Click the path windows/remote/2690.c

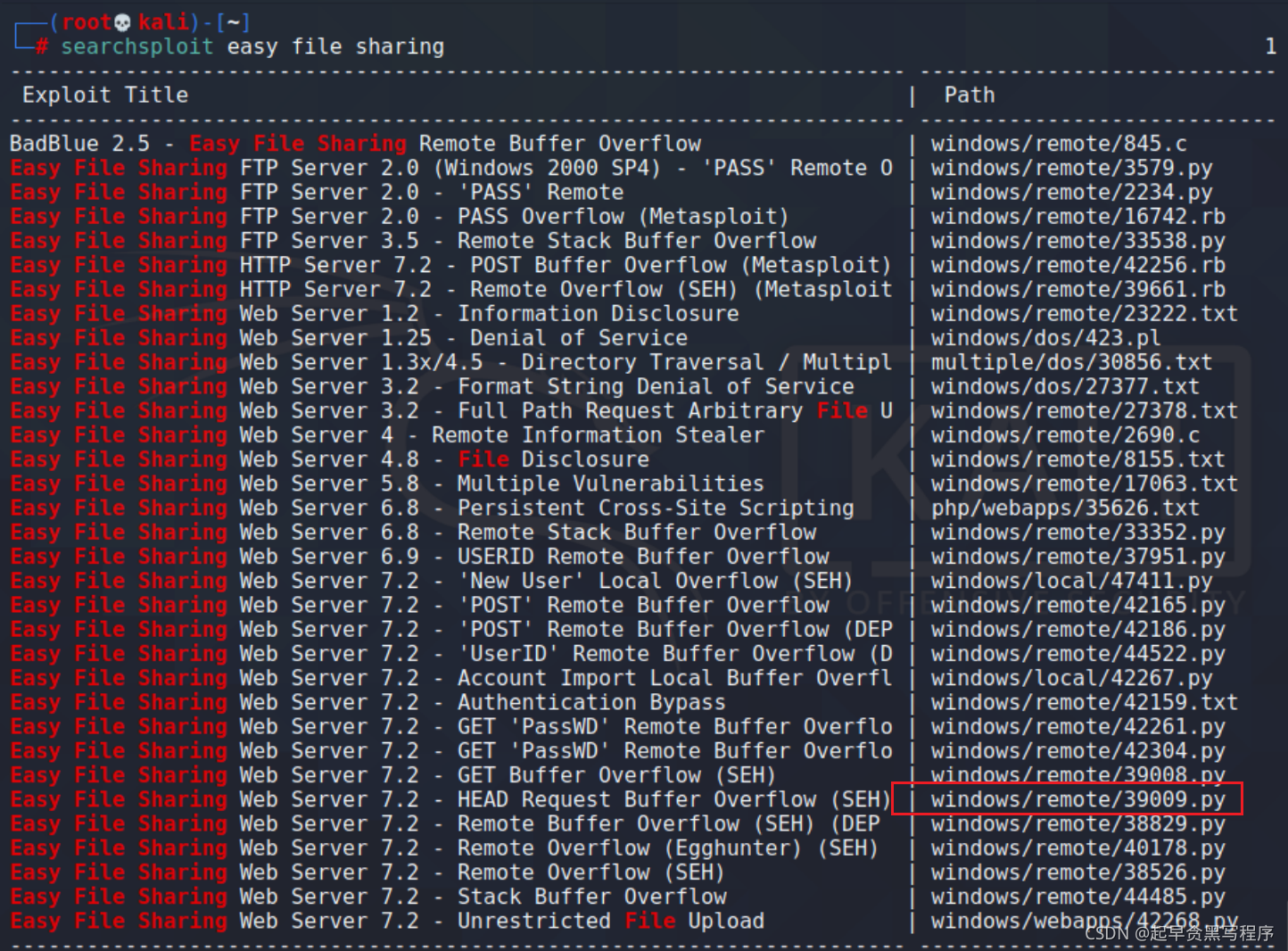pos(1065,434)
